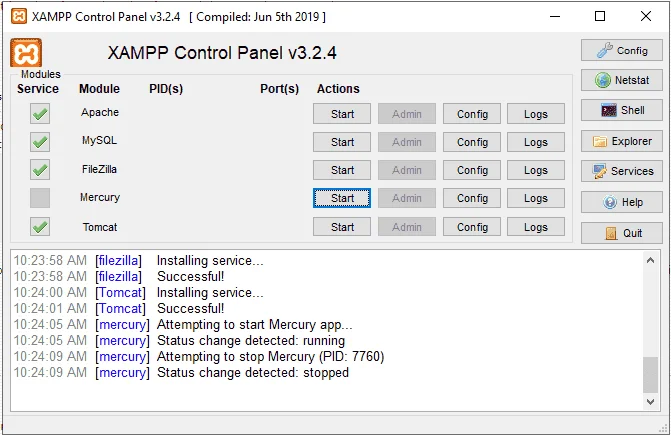The image size is (671, 435).
Task: Toggle the MySQL service checkbox
Action: 40,142
